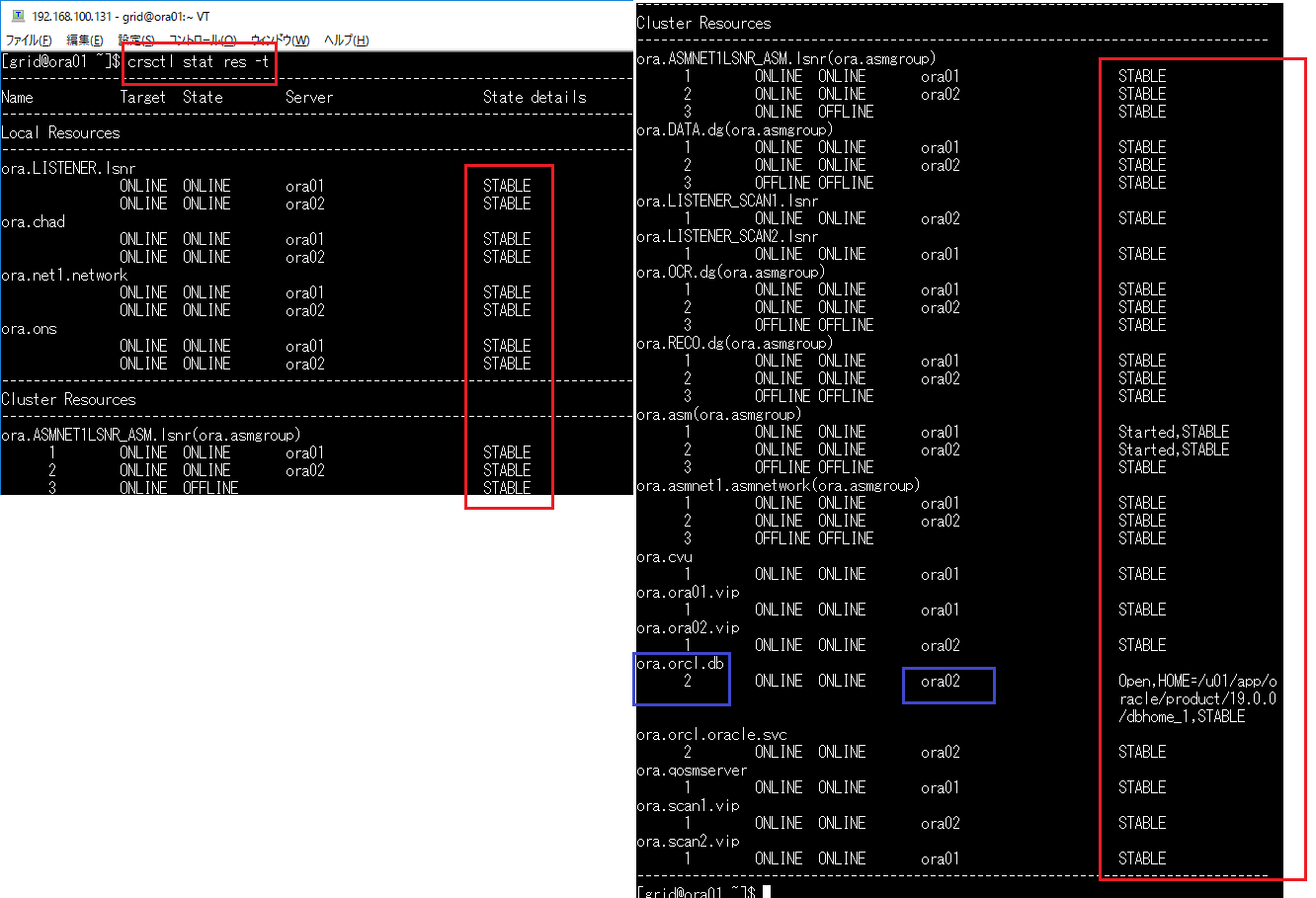Viewport: 1316px width, 898px height.
Task: Click the 'ora.qosmserver' resource name
Action: pyautogui.click(x=692, y=769)
